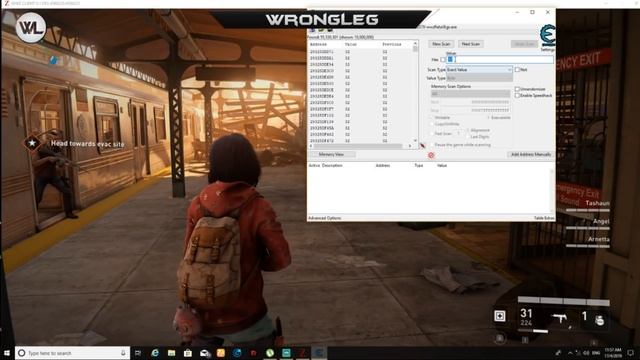Click the Stop address field
640x360 pixels.
[476, 110]
